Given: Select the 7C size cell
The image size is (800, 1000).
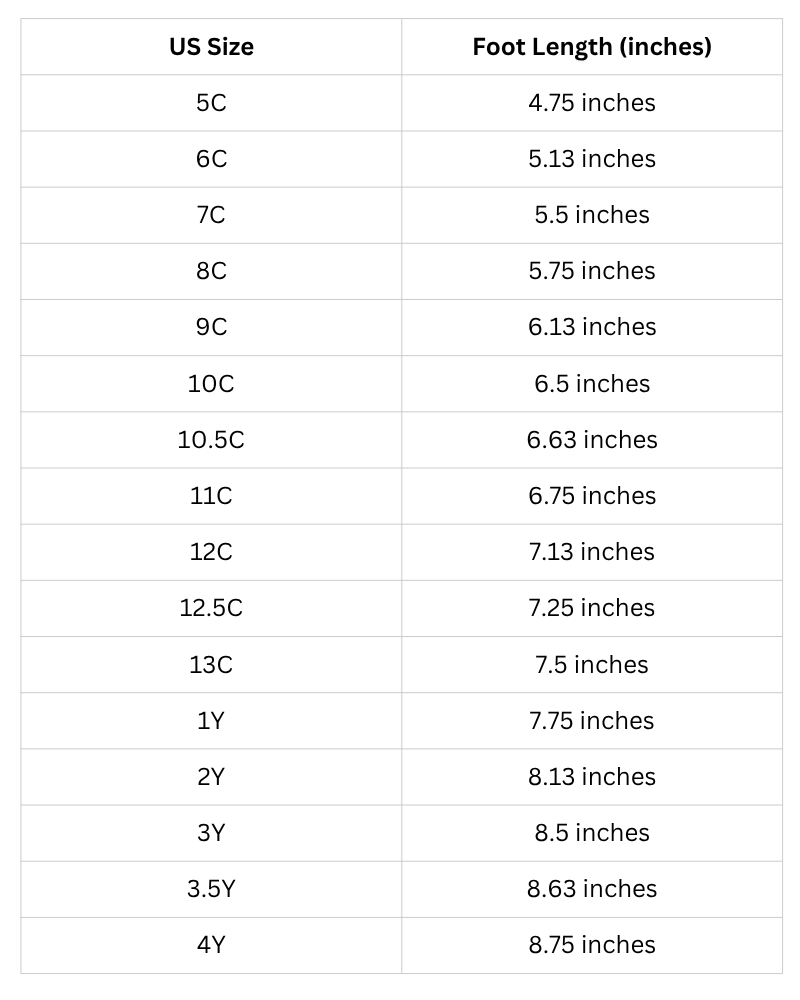Looking at the screenshot, I should point(211,215).
